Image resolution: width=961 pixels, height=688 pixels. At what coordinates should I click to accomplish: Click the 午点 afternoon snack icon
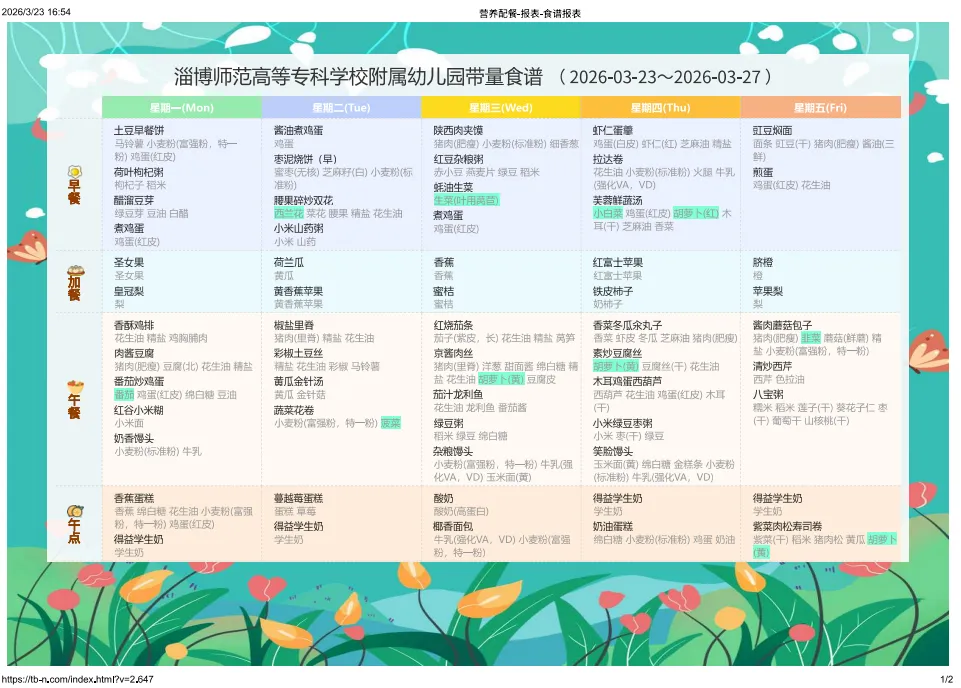click(73, 511)
